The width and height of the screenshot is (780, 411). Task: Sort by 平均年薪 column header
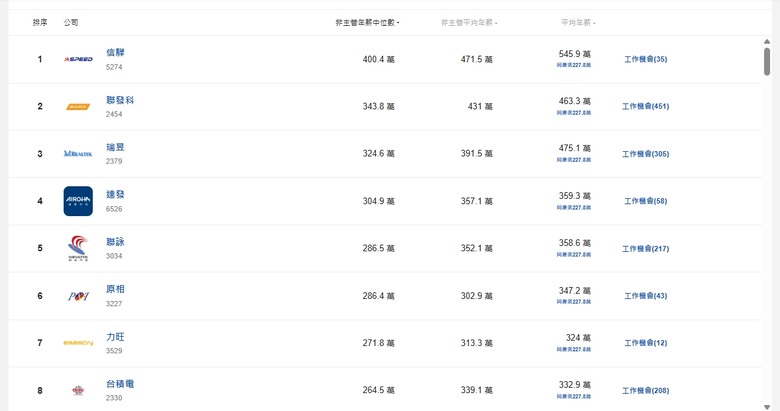(578, 22)
